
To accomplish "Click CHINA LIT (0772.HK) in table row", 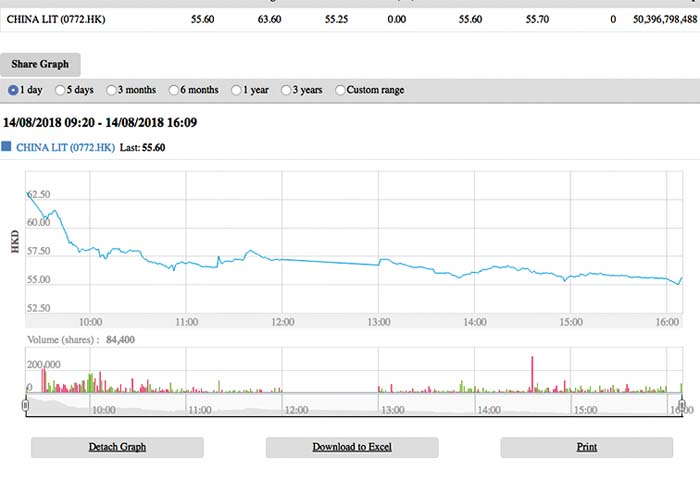I will tap(56, 19).
